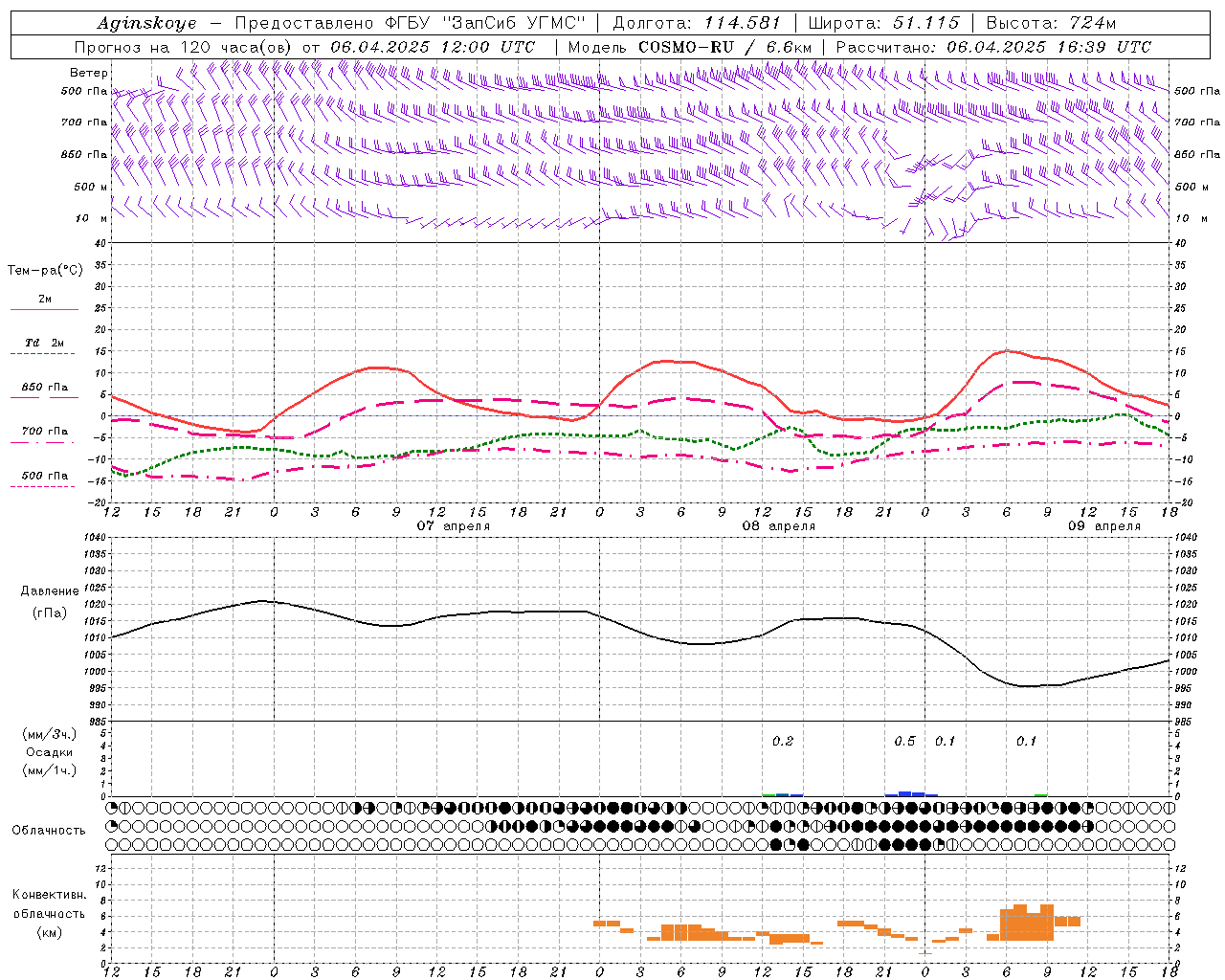
Task: Click the "(гПа)" pressure unit label
Action: pyautogui.click(x=49, y=612)
